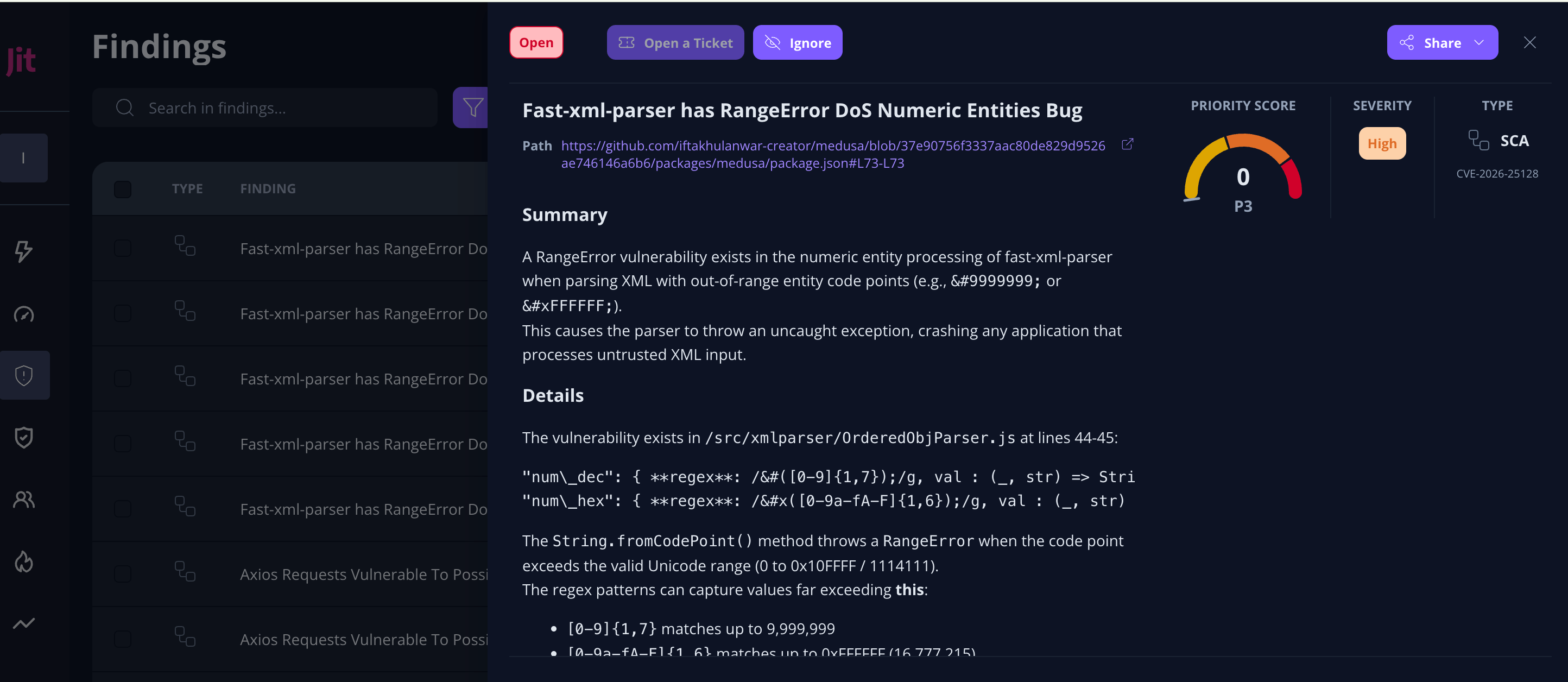Open the speedometer dashboard sidebar icon
Image resolution: width=1568 pixels, height=682 pixels.
tap(23, 314)
